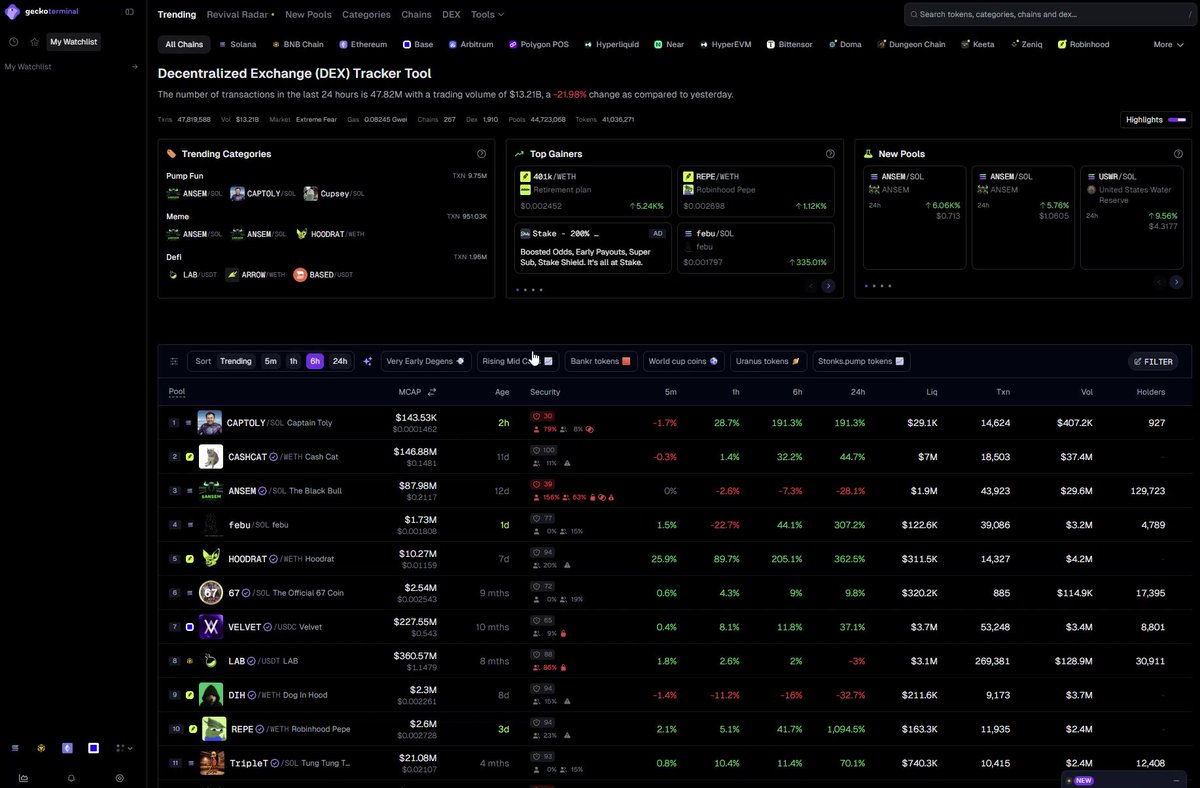
Task: Open the star favorites icon in sidebar
Action: point(35,42)
